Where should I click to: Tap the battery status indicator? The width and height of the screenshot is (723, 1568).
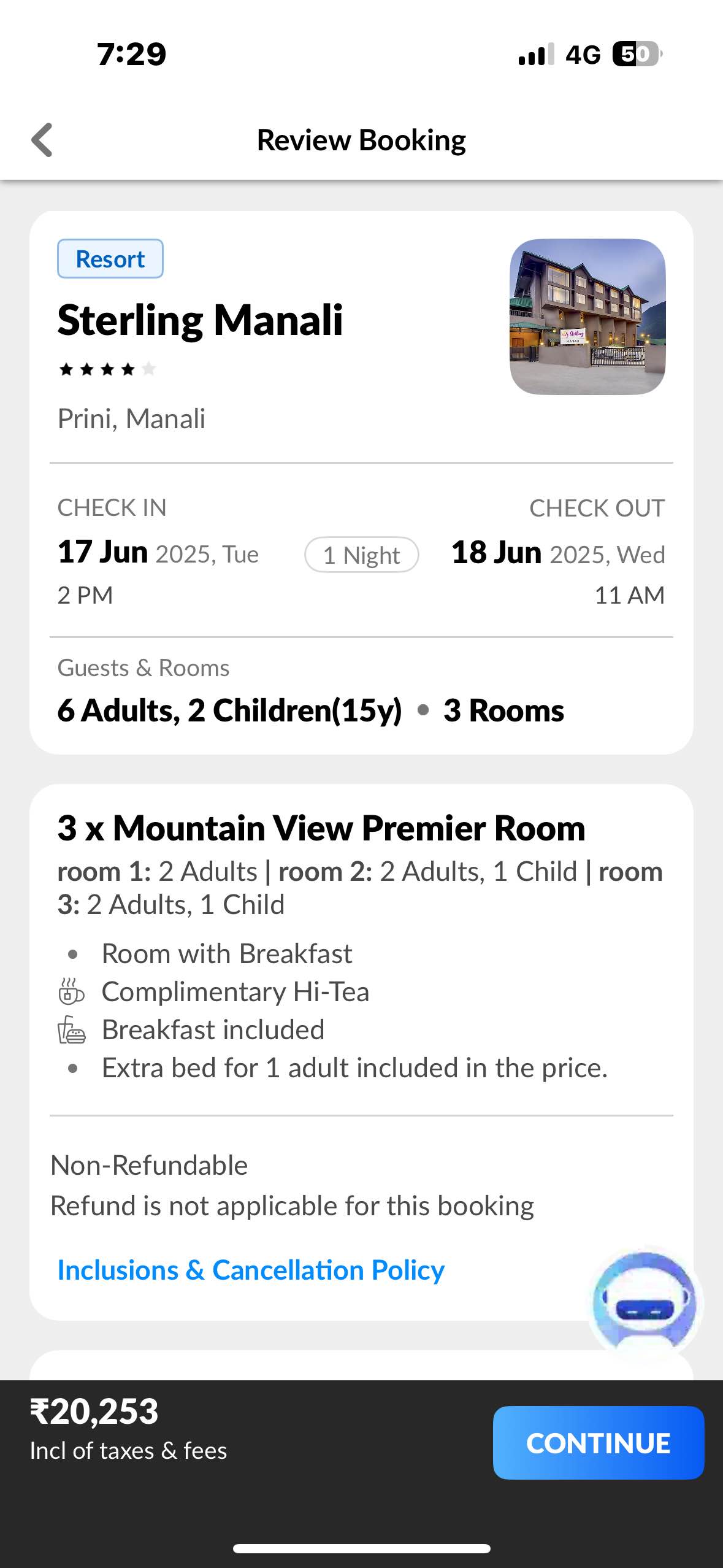pyautogui.click(x=637, y=54)
